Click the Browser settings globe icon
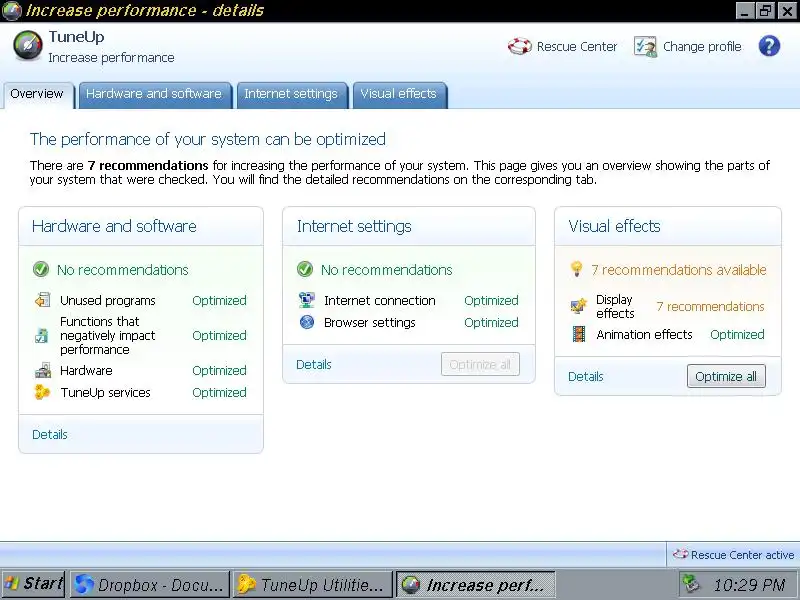 coord(307,322)
